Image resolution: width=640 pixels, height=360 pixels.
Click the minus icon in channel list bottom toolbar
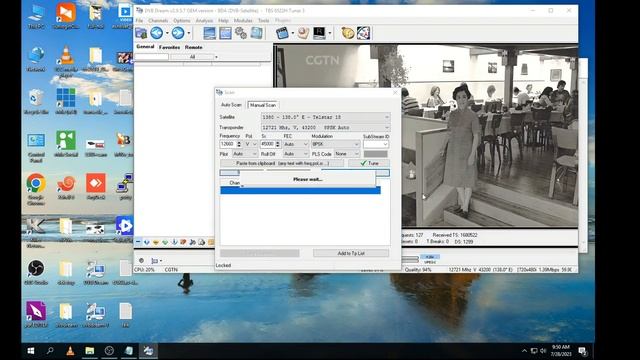[138, 242]
